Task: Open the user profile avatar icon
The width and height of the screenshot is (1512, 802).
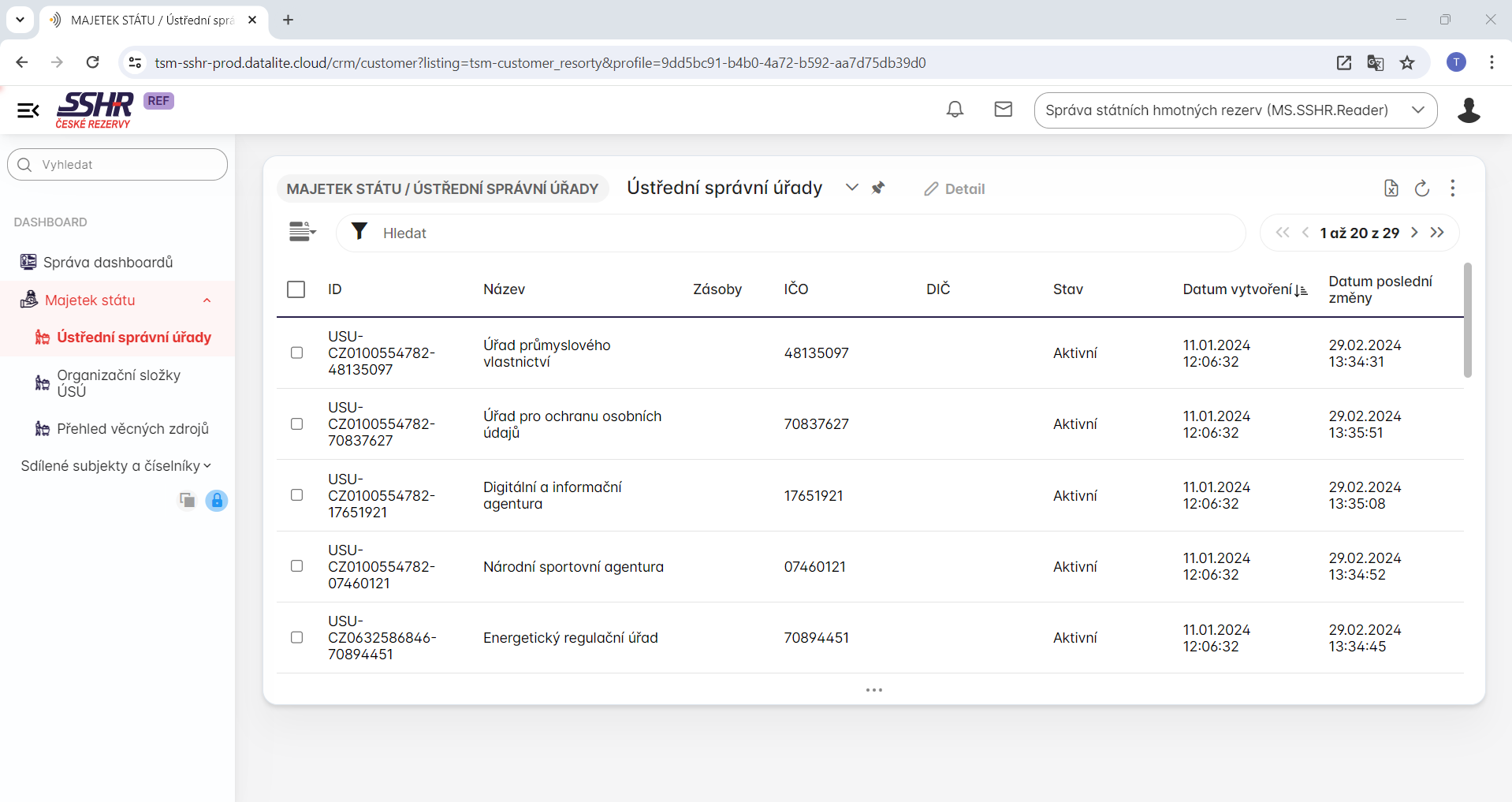Action: pyautogui.click(x=1468, y=110)
